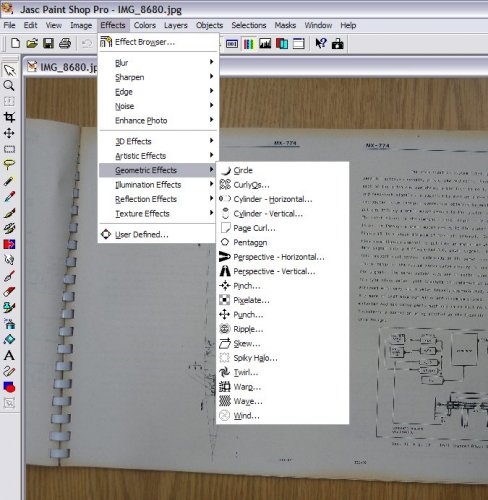488x500 pixels.
Task: Choose Perspective - Horizontal effect
Action: 283,257
